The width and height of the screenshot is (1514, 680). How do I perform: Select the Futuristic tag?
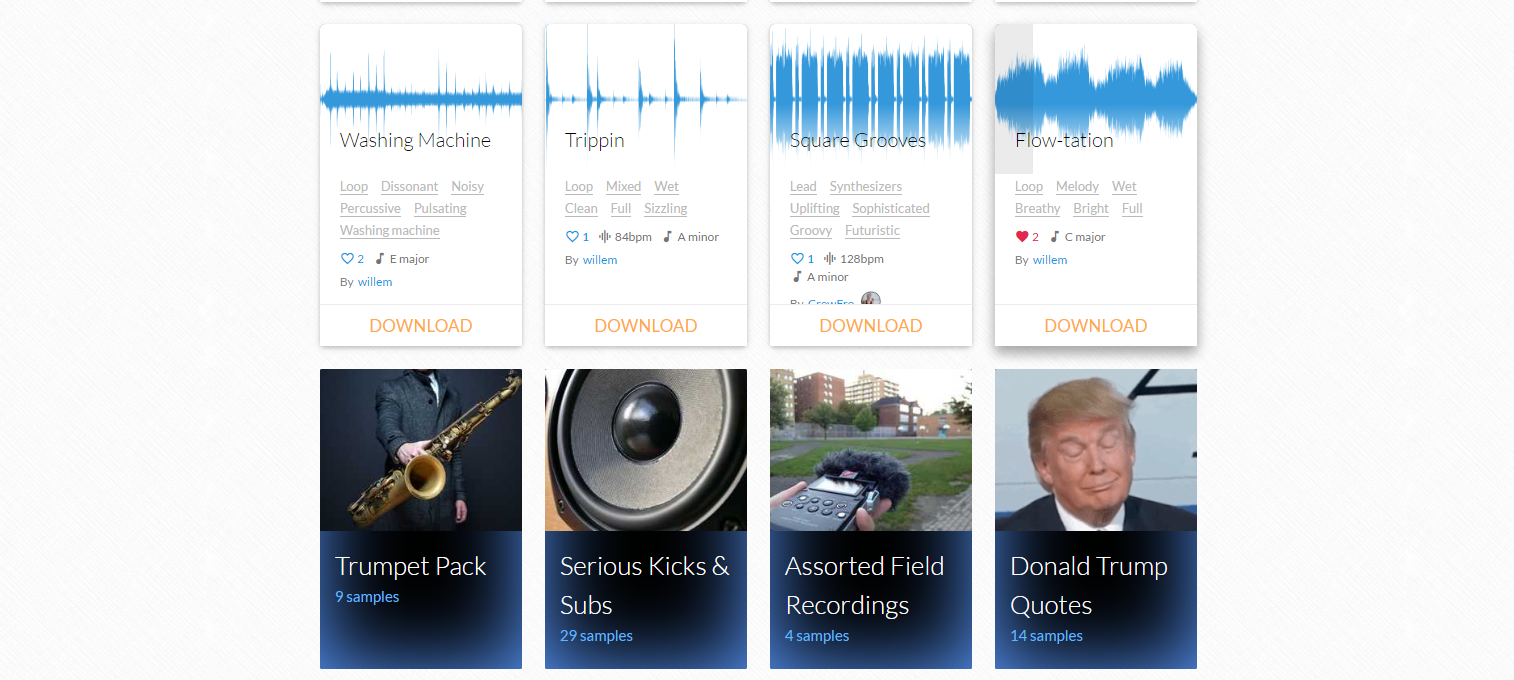click(x=872, y=231)
